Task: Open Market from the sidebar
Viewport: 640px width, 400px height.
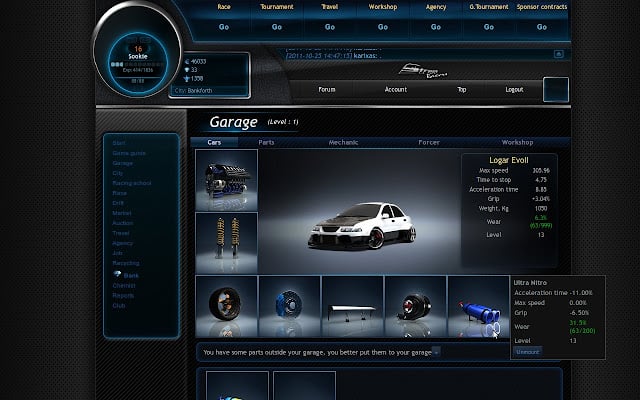Action: [122, 213]
